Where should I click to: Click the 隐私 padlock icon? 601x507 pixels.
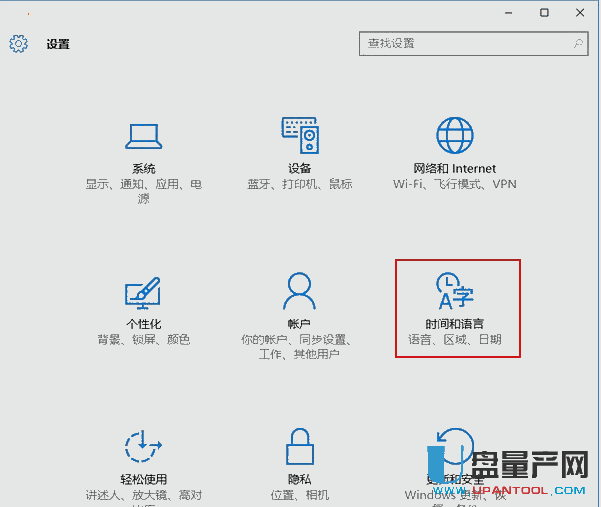pos(299,447)
